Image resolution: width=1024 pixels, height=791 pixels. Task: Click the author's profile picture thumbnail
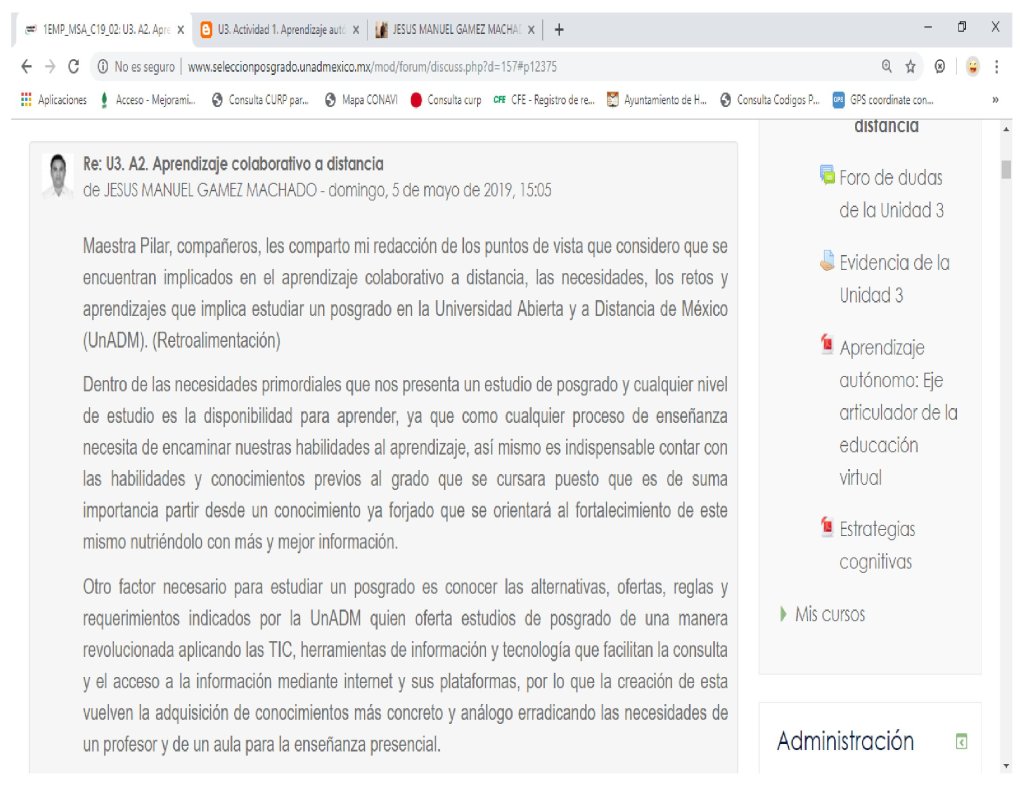pos(59,174)
